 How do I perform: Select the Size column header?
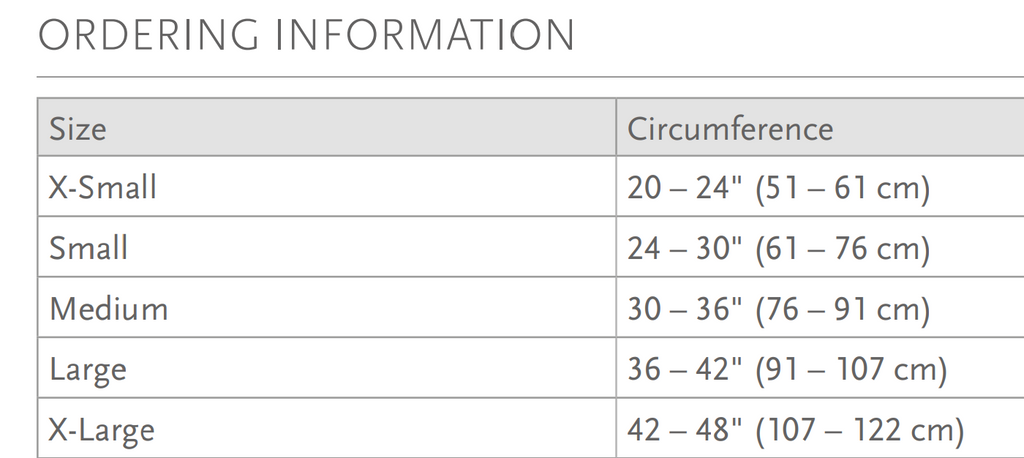coord(327,127)
